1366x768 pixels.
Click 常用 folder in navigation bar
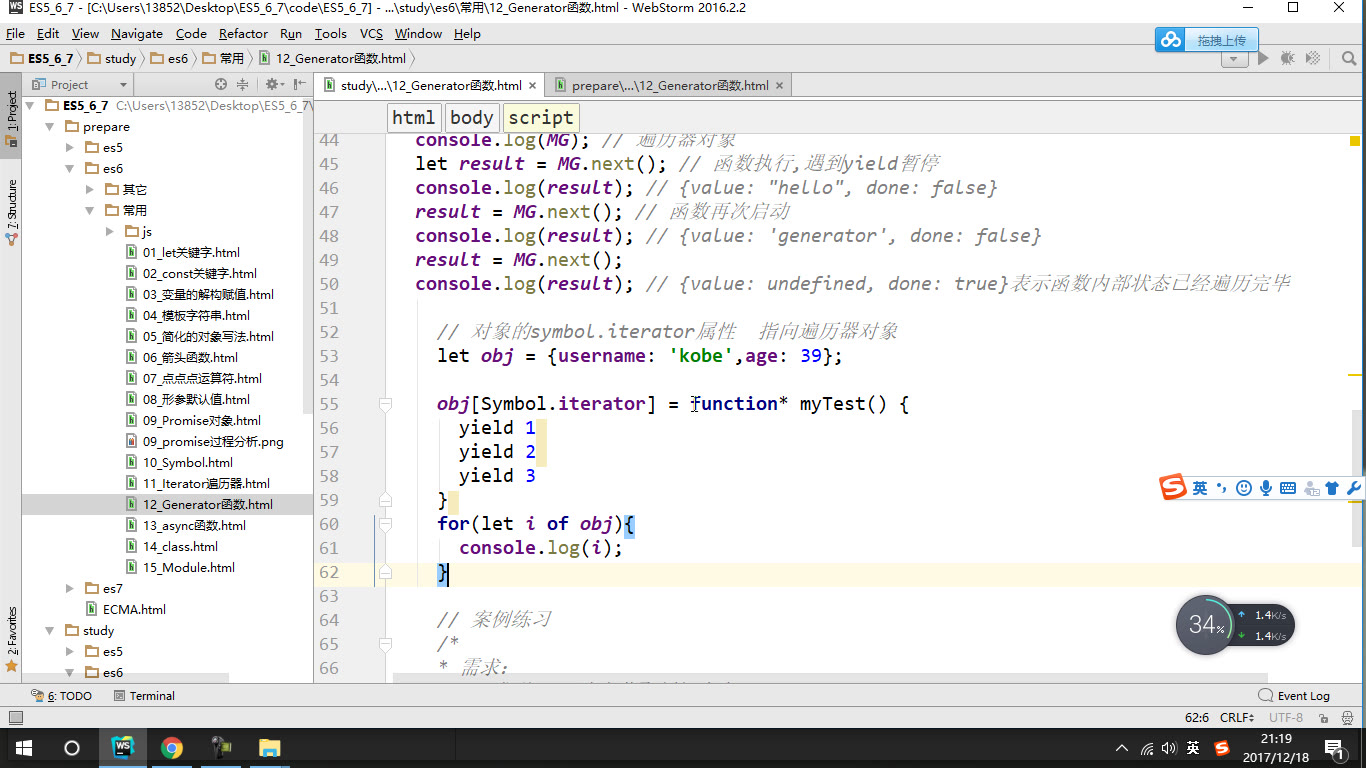click(x=223, y=59)
